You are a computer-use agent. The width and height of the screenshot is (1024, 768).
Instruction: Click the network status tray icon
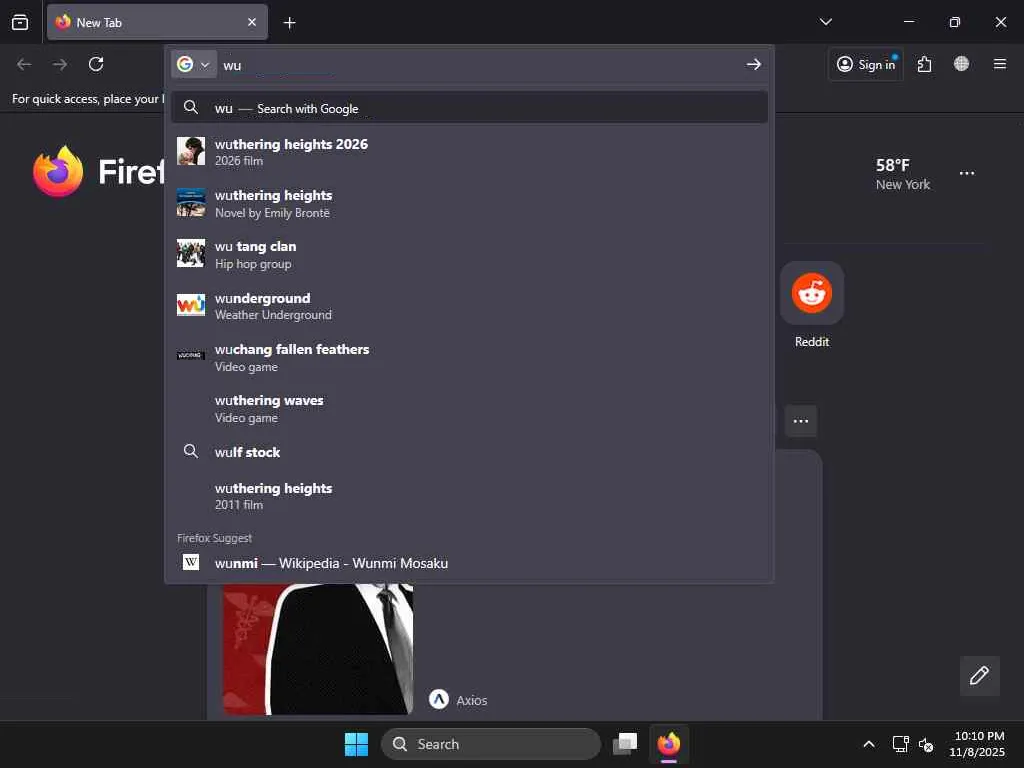click(901, 744)
